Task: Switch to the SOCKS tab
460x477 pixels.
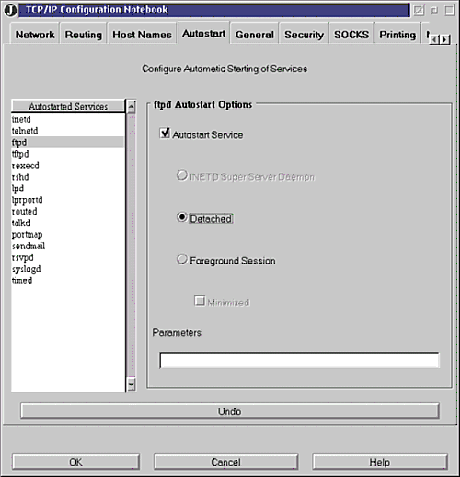Action: (352, 34)
